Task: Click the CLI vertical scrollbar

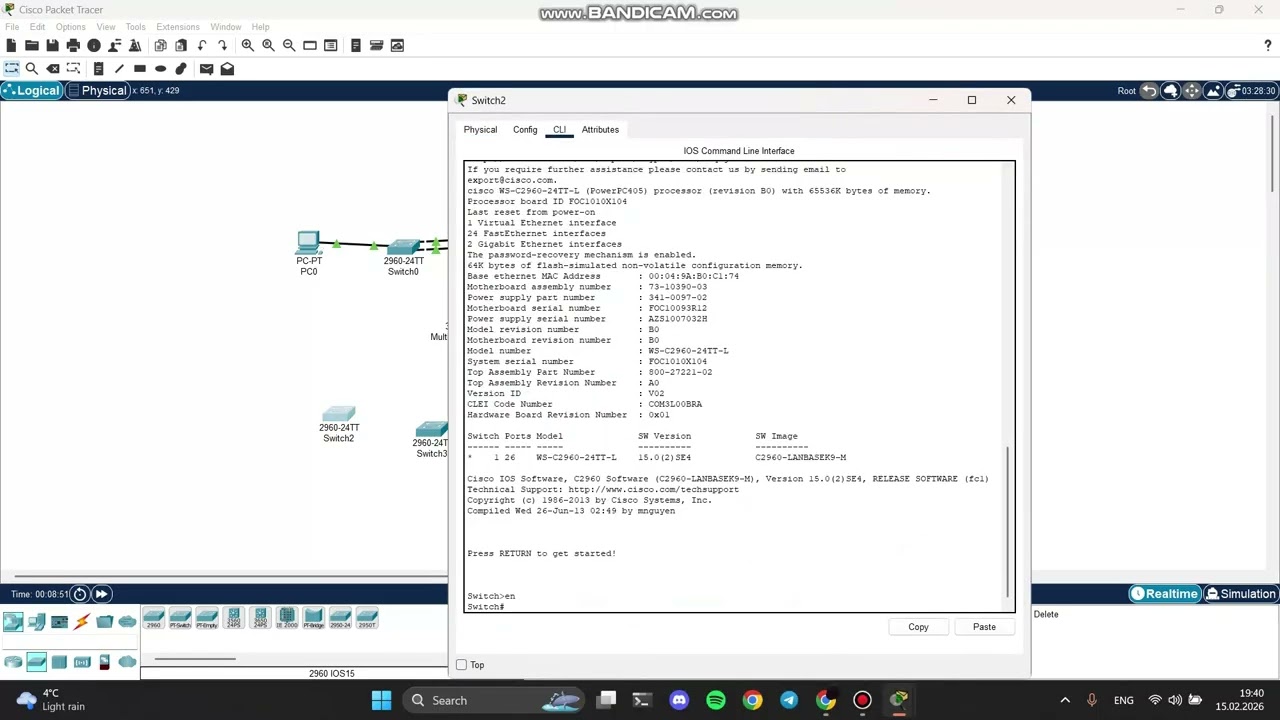Action: coord(1008,520)
